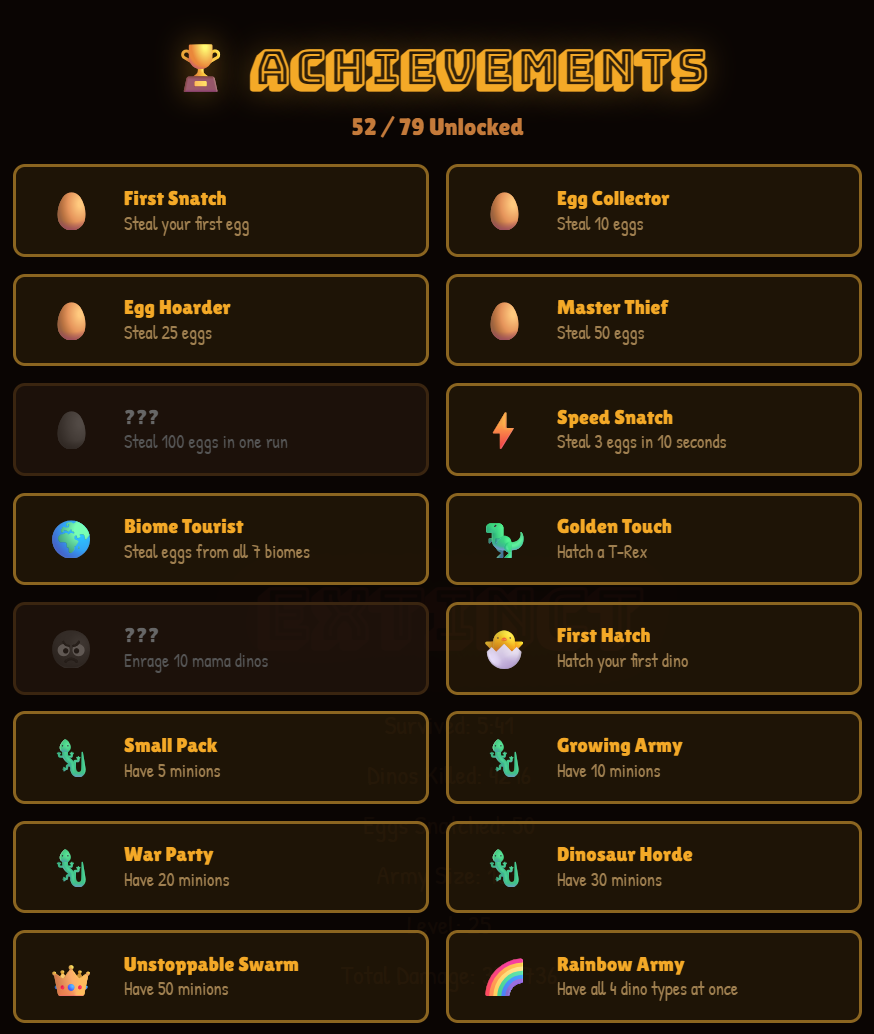Click the Dinosaur Horde achievement title

(x=624, y=854)
